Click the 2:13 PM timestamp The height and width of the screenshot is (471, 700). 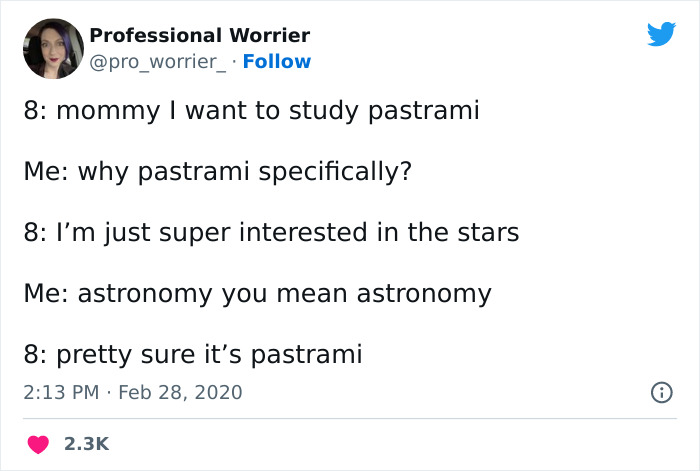tap(60, 393)
